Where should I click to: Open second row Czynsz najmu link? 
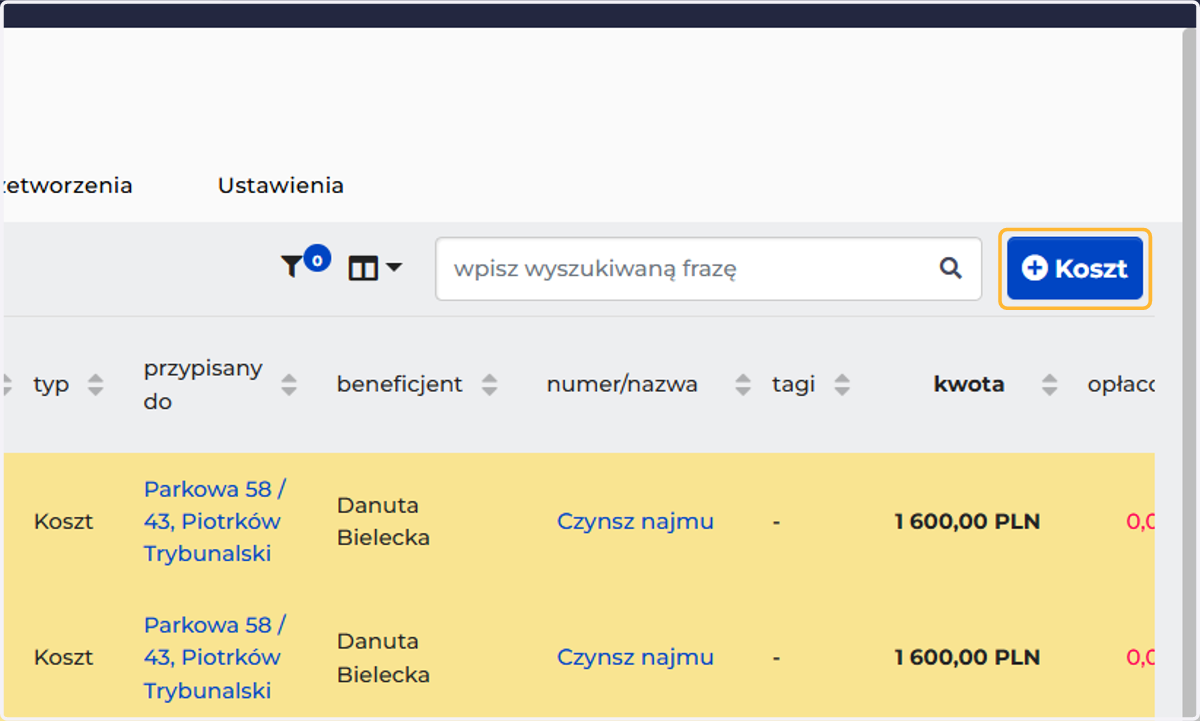click(635, 657)
